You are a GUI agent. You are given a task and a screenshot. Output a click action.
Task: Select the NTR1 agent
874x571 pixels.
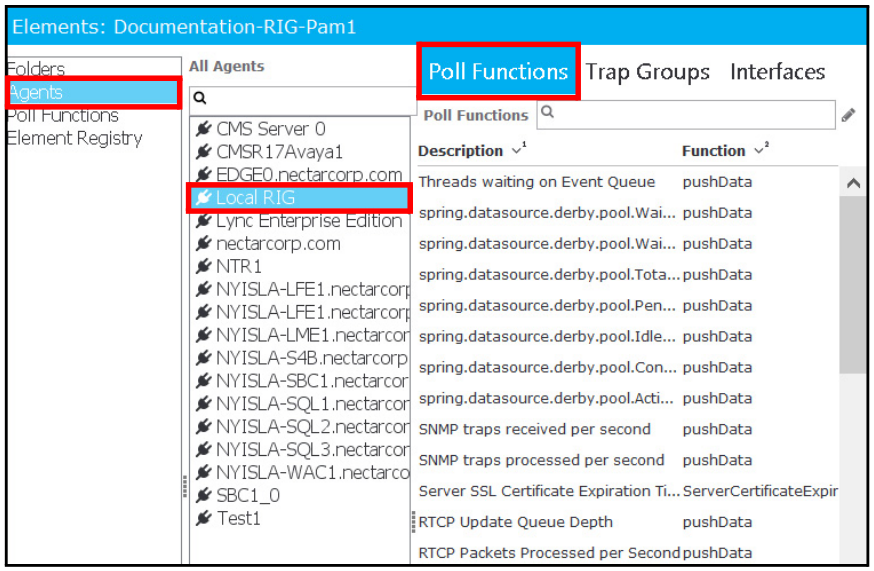click(300, 266)
